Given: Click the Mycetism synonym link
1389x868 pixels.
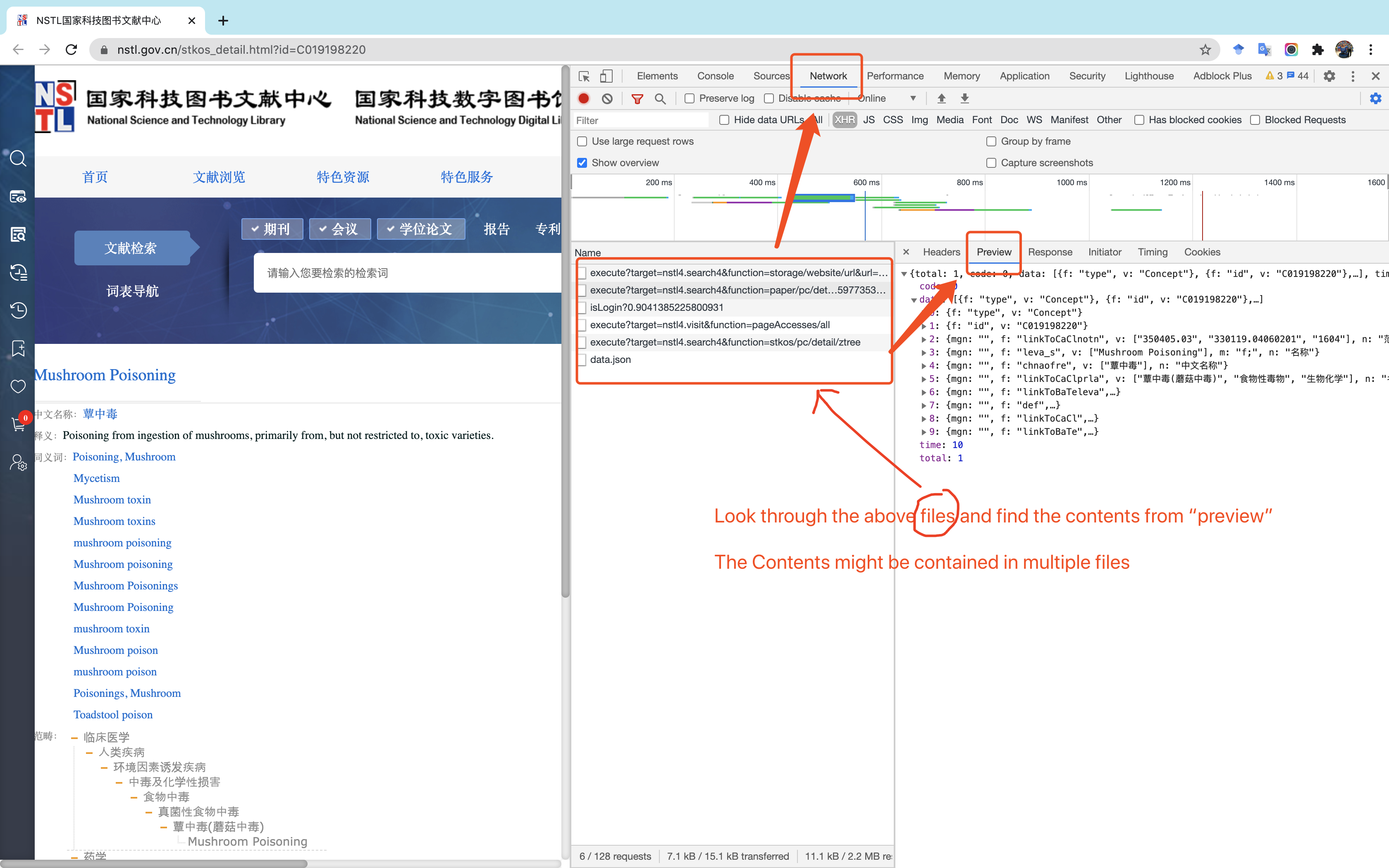Looking at the screenshot, I should pos(96,478).
